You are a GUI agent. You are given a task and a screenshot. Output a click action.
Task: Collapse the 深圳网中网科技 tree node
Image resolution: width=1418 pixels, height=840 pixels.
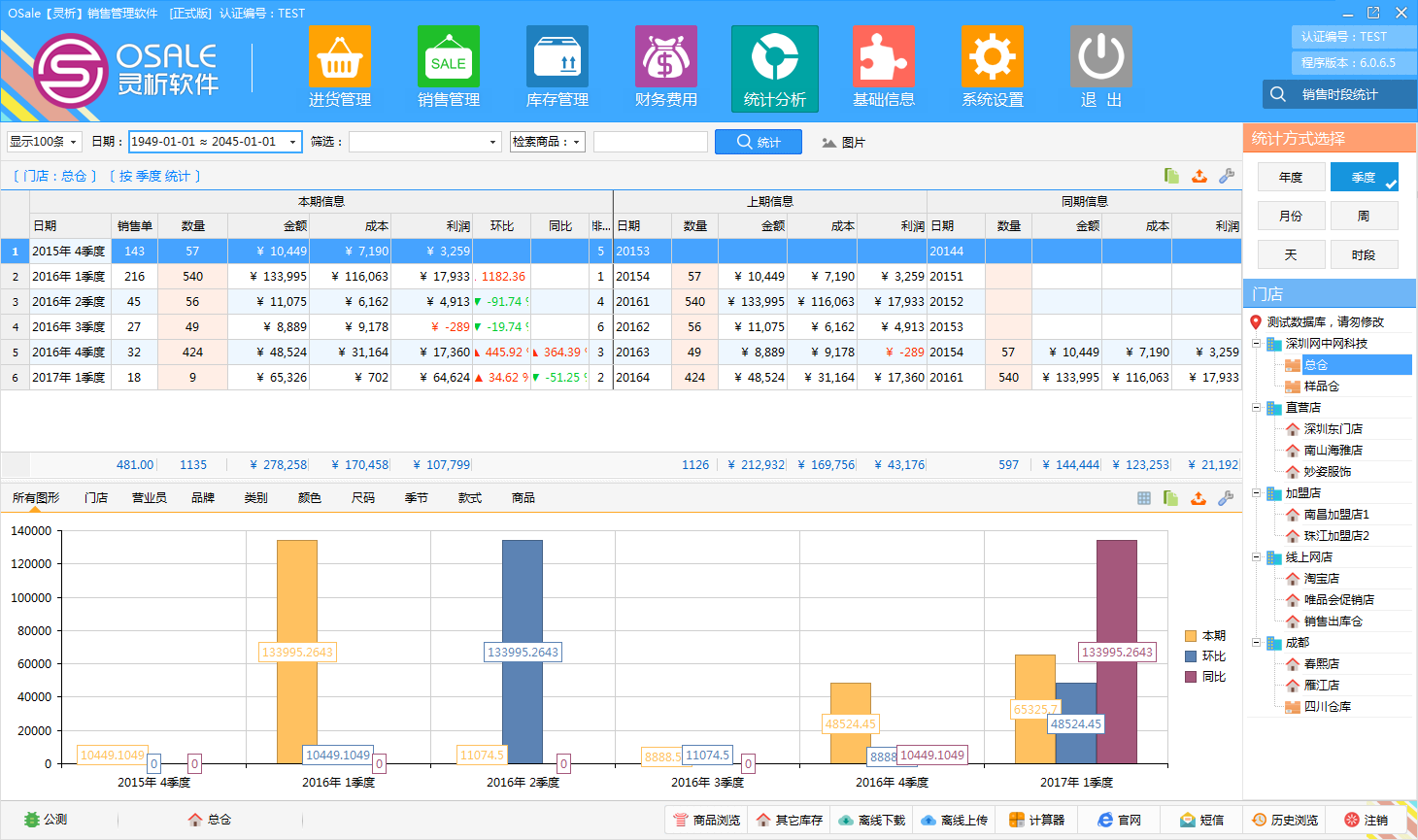(x=1256, y=344)
